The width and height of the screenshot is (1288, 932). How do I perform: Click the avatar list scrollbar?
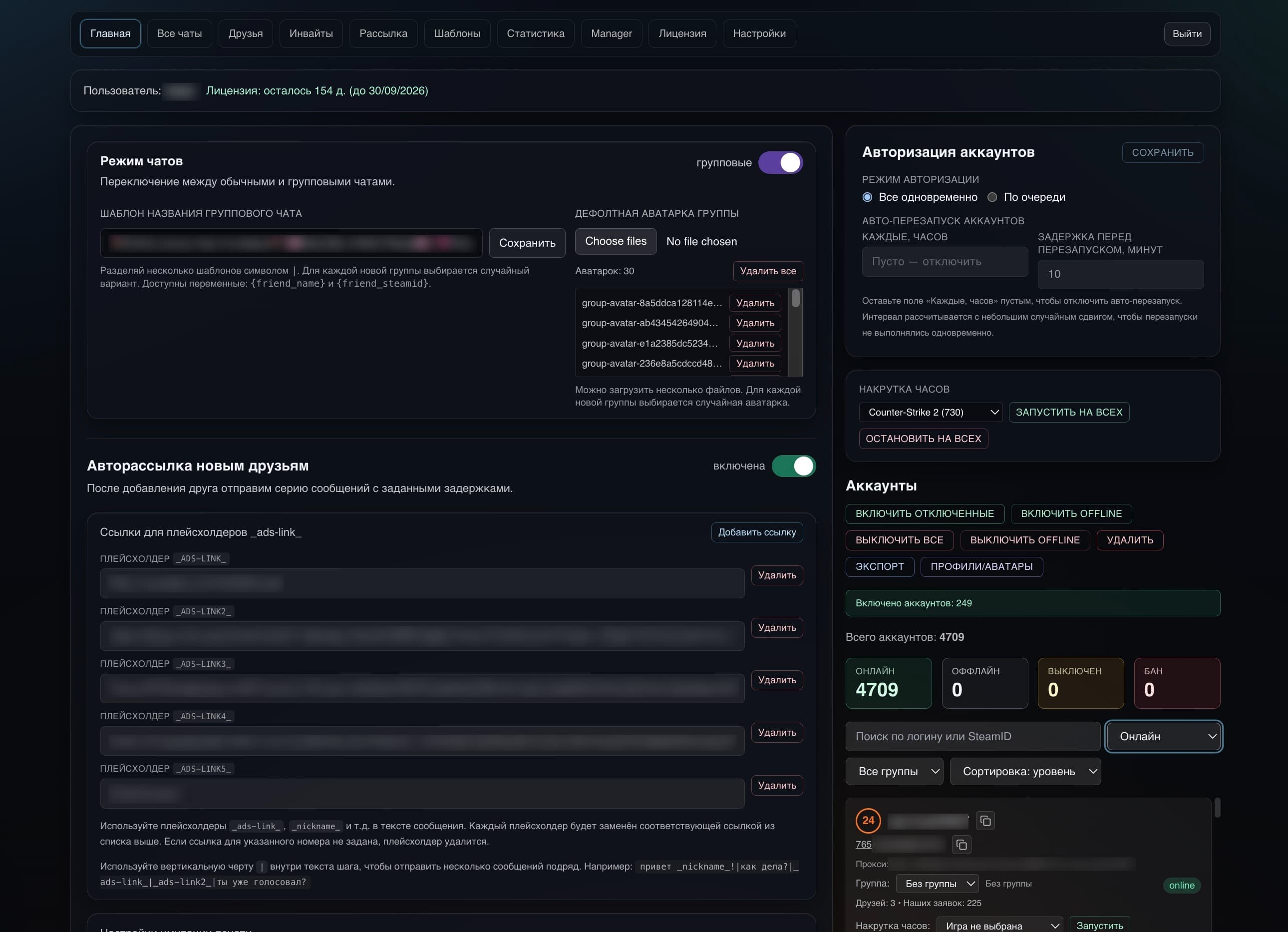pos(796,333)
